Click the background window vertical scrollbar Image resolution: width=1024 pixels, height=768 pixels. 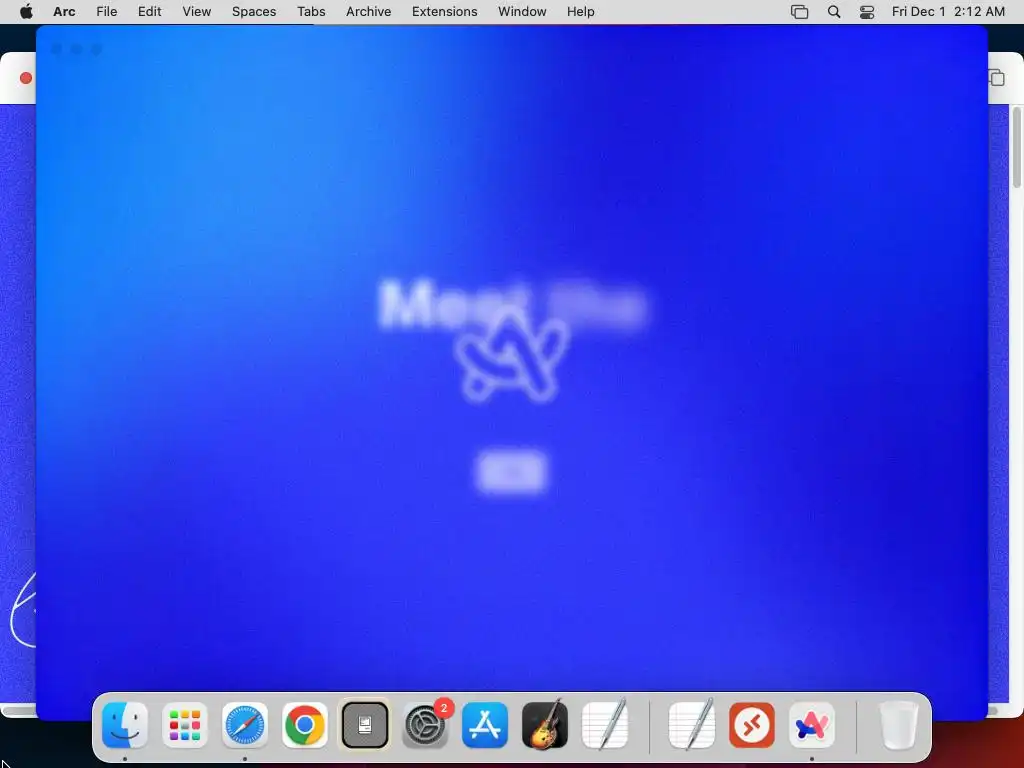point(1016,147)
